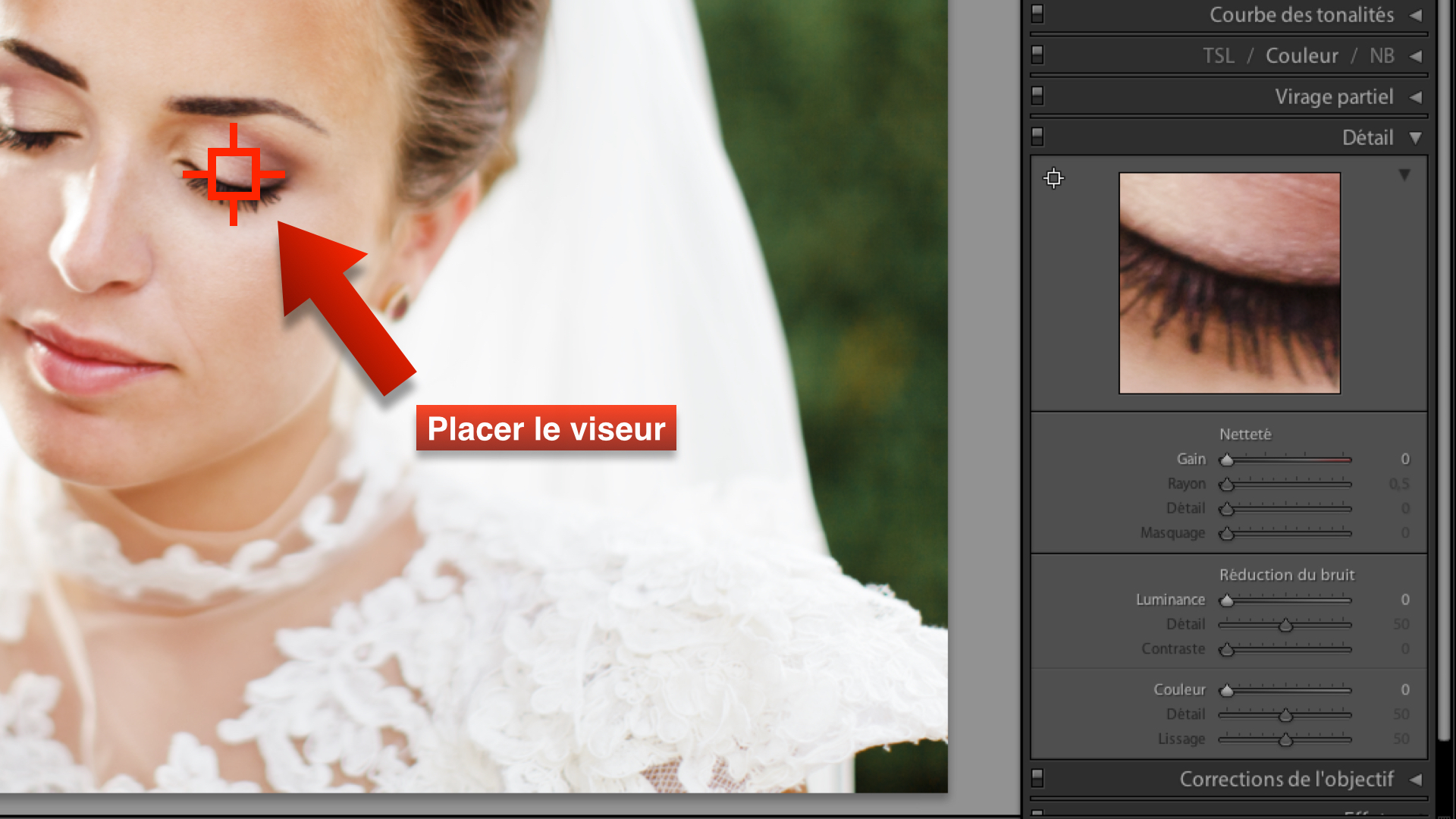Viewport: 1456px width, 819px height.
Task: Toggle Virage partiel panel switch
Action: pyautogui.click(x=1037, y=96)
